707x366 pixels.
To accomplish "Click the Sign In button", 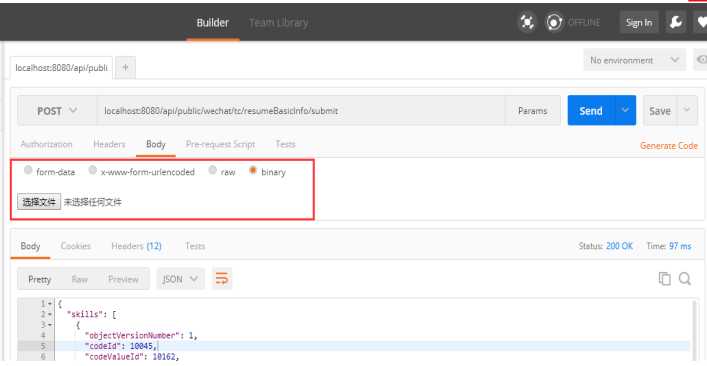I will 639,23.
